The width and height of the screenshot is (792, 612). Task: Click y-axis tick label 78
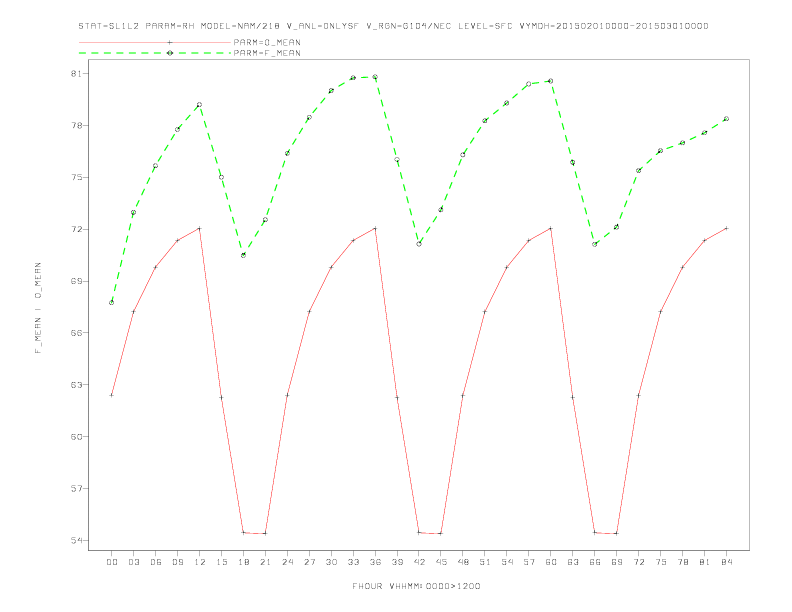click(77, 125)
